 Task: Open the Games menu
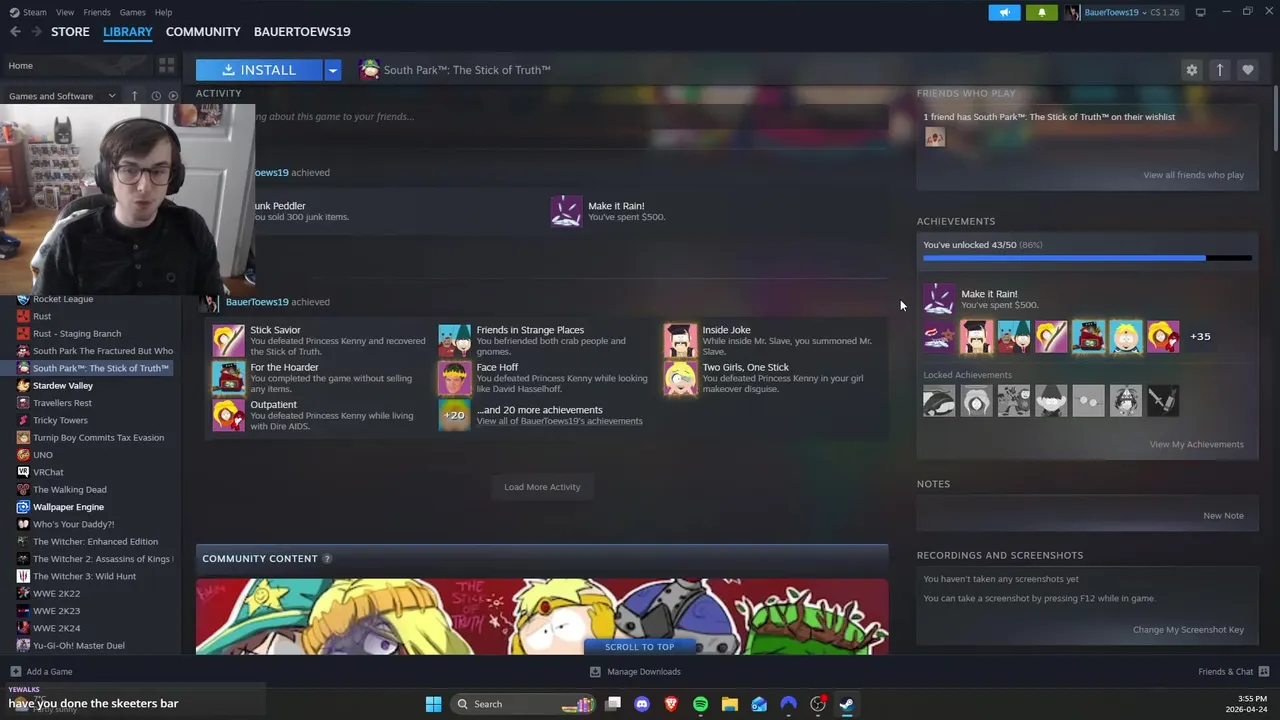pos(132,12)
